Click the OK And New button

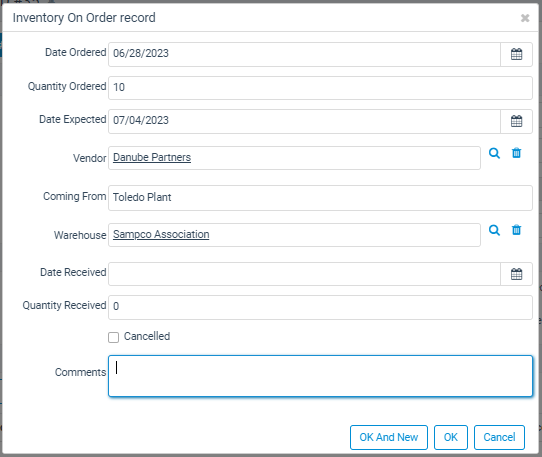389,437
